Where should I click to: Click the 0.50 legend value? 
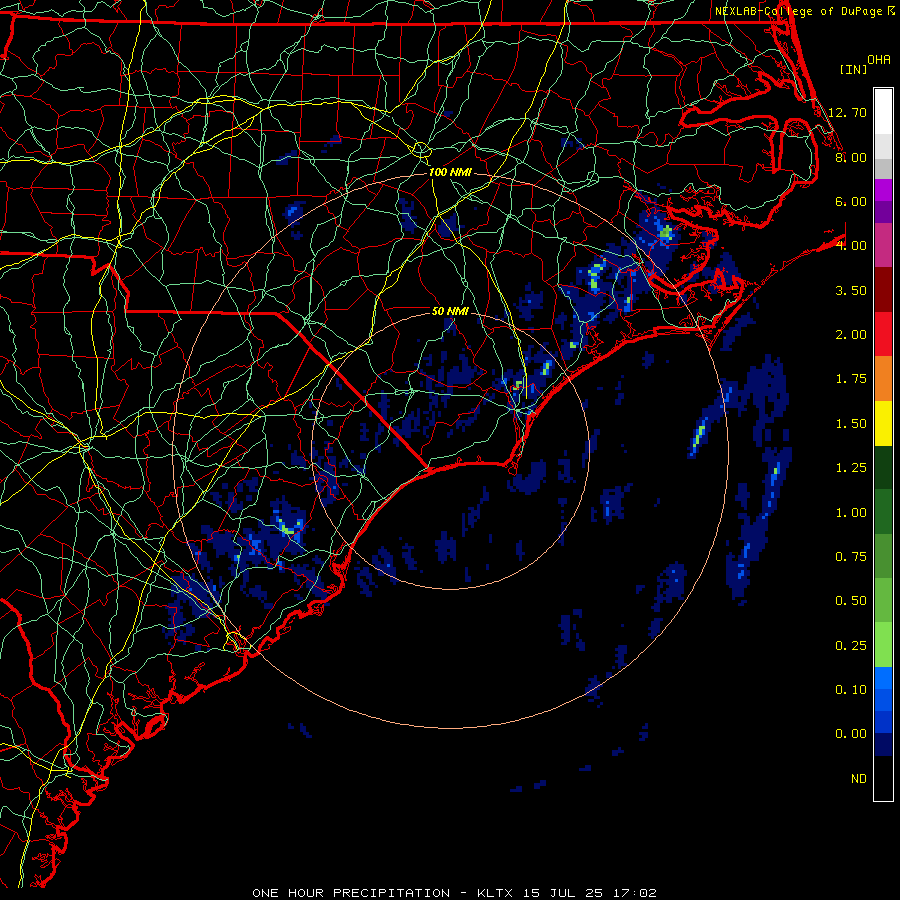851,601
